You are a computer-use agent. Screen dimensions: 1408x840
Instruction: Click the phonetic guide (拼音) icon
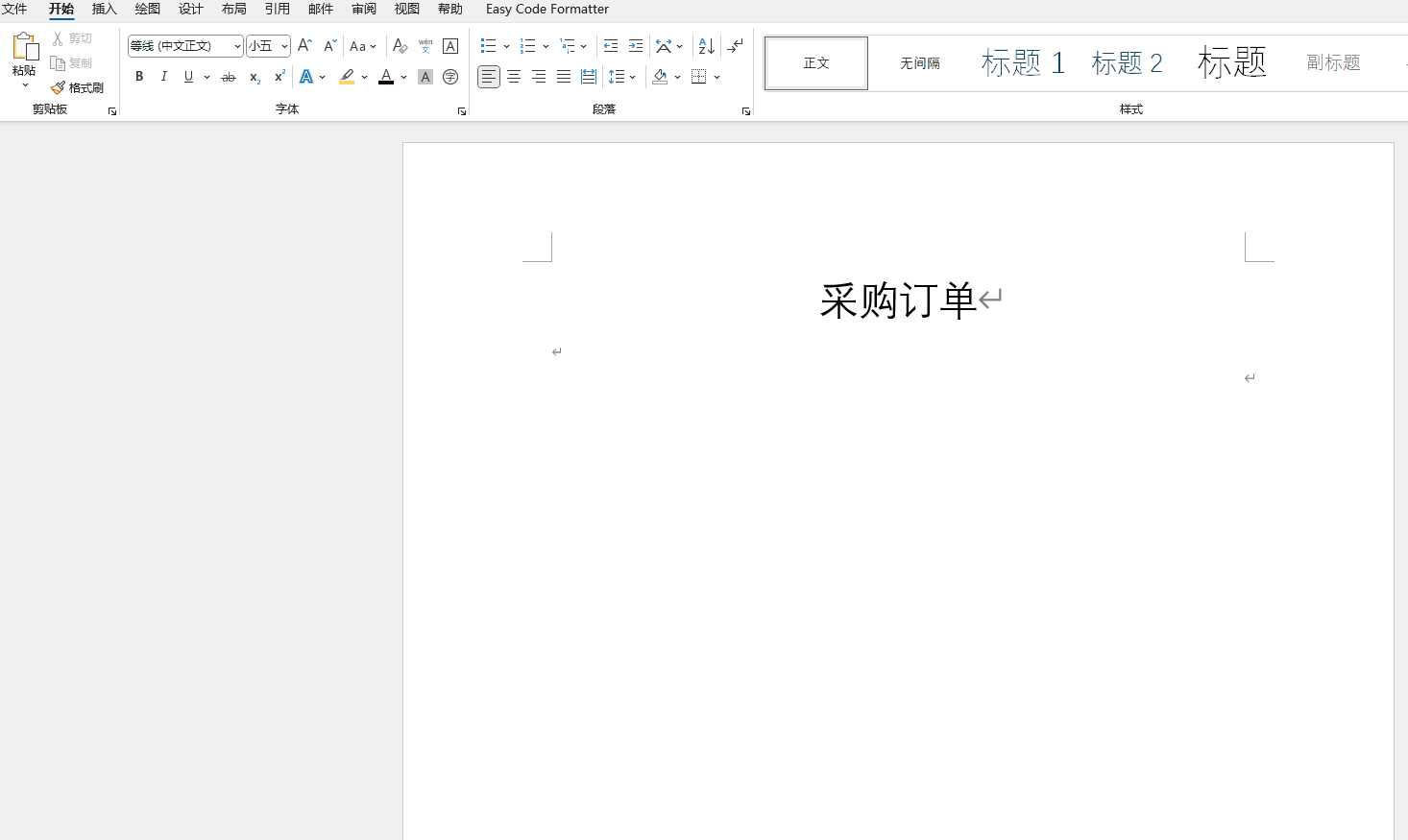click(425, 46)
